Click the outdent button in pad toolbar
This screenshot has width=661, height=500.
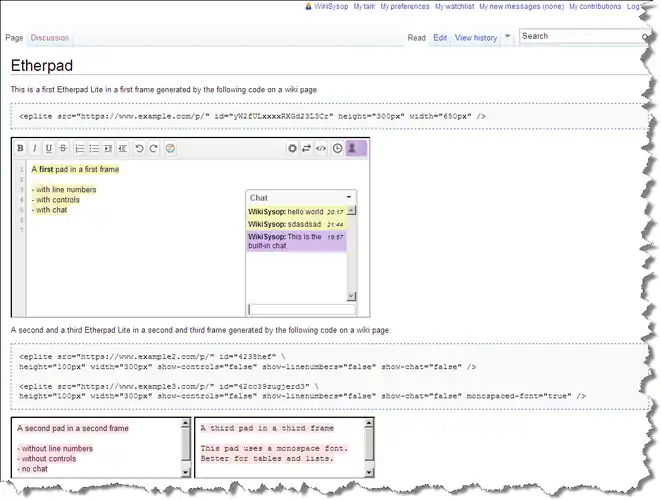pos(121,148)
